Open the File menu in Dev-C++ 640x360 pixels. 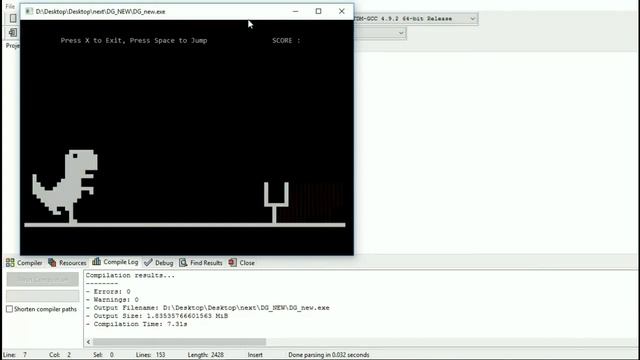coord(10,6)
